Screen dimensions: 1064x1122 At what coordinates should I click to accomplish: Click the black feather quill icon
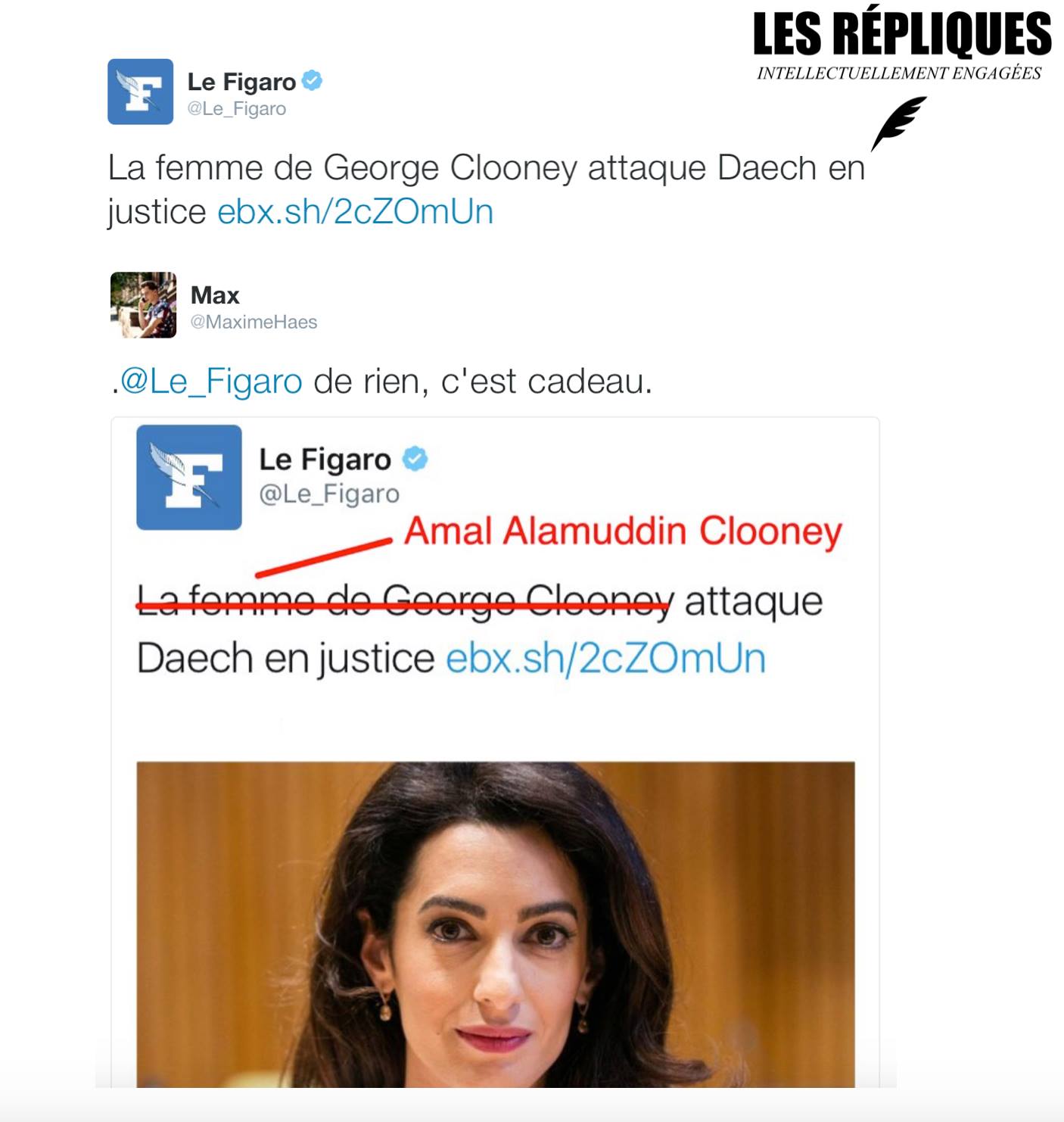pos(898,123)
